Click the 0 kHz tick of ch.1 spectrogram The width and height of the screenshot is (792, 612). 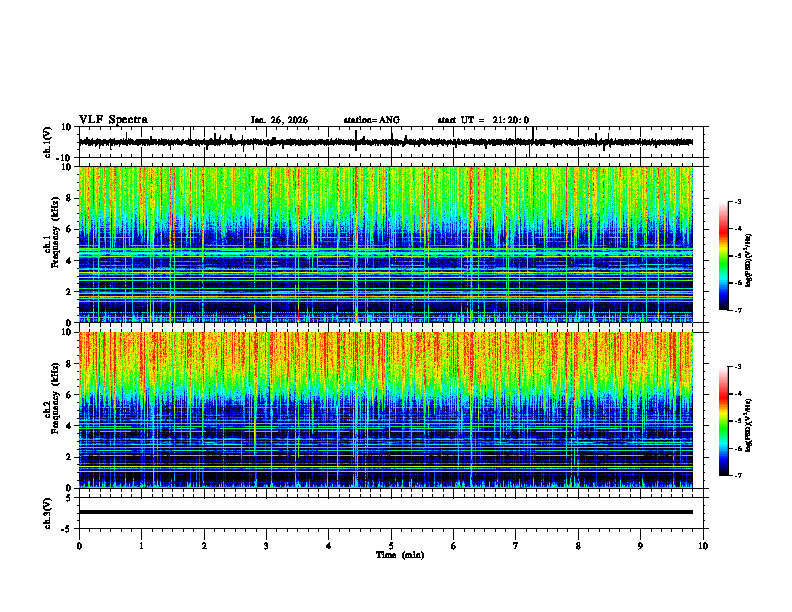[69, 323]
